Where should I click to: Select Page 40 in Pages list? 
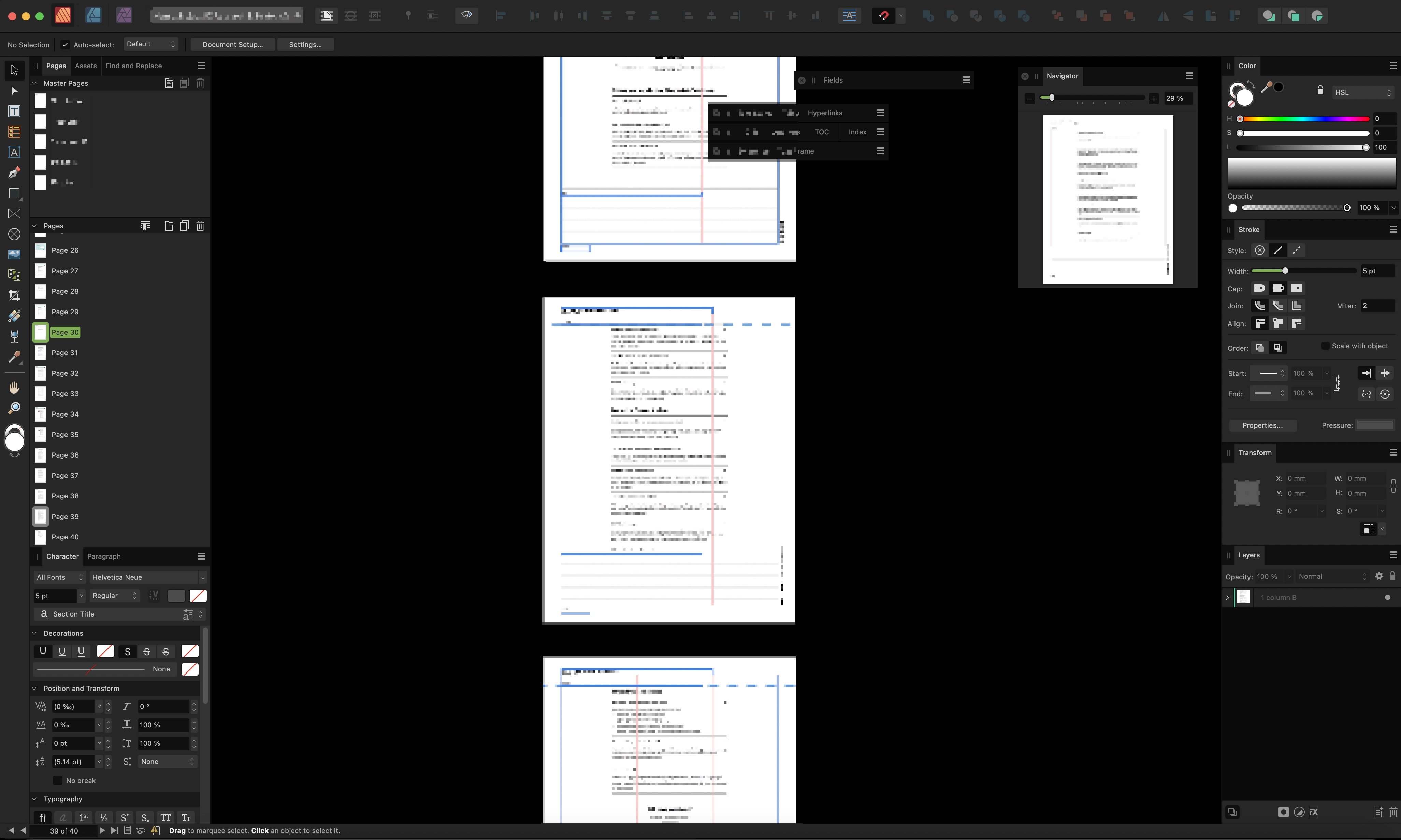coord(64,537)
